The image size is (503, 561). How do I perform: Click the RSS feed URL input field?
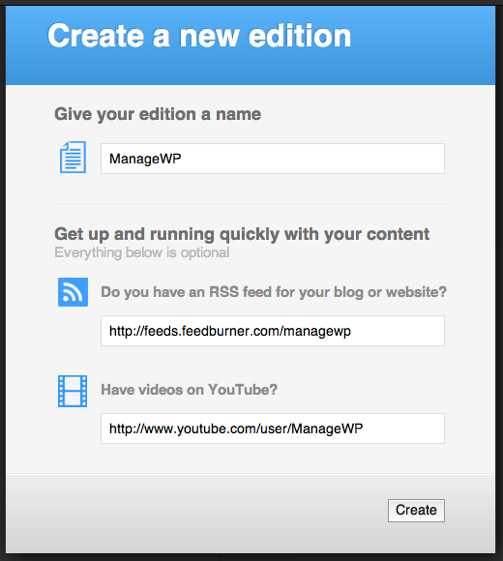coord(273,331)
